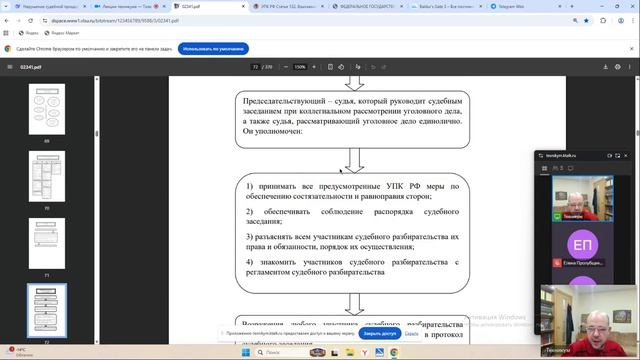The width and height of the screenshot is (640, 360).
Task: Select the EП participant avatar tile
Action: point(582,245)
